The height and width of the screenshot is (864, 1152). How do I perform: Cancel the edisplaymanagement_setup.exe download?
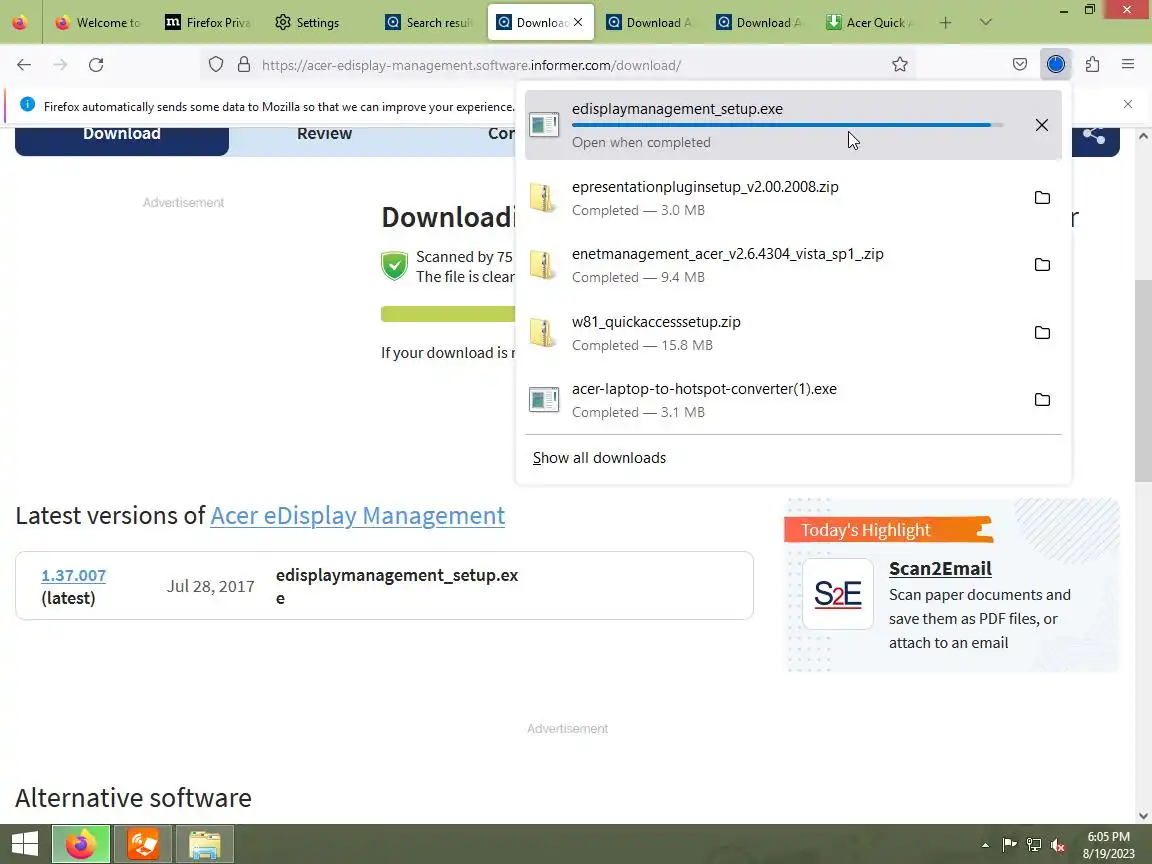[1041, 125]
